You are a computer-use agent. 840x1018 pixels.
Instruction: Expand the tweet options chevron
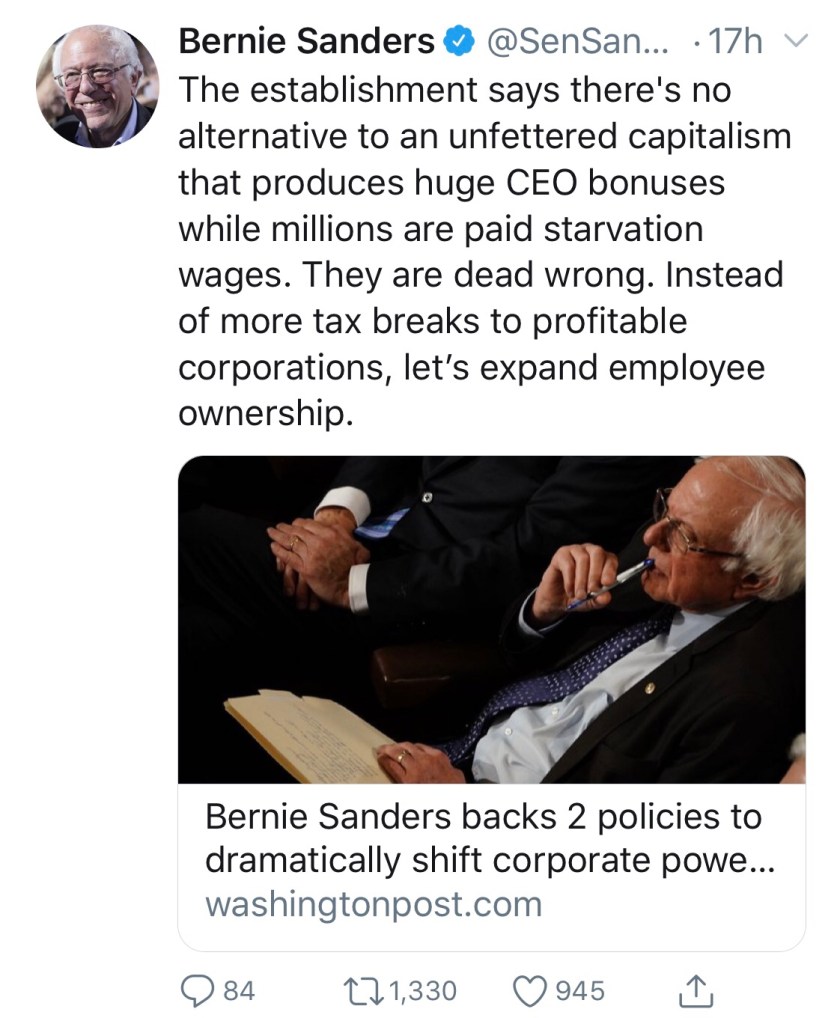click(797, 41)
